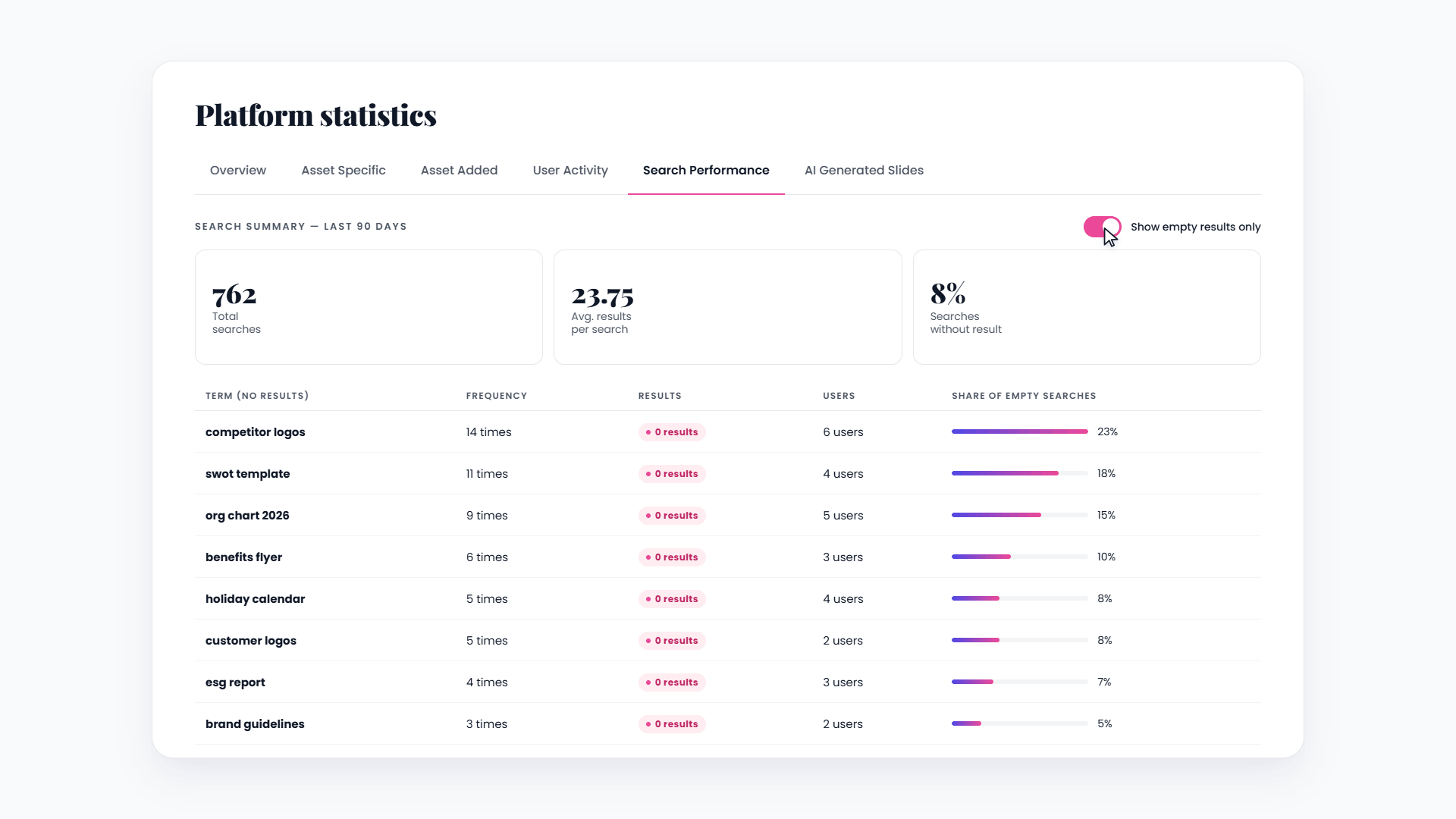Click the 0 results badge for org chart 2026
This screenshot has width=1456, height=819.
pyautogui.click(x=672, y=516)
